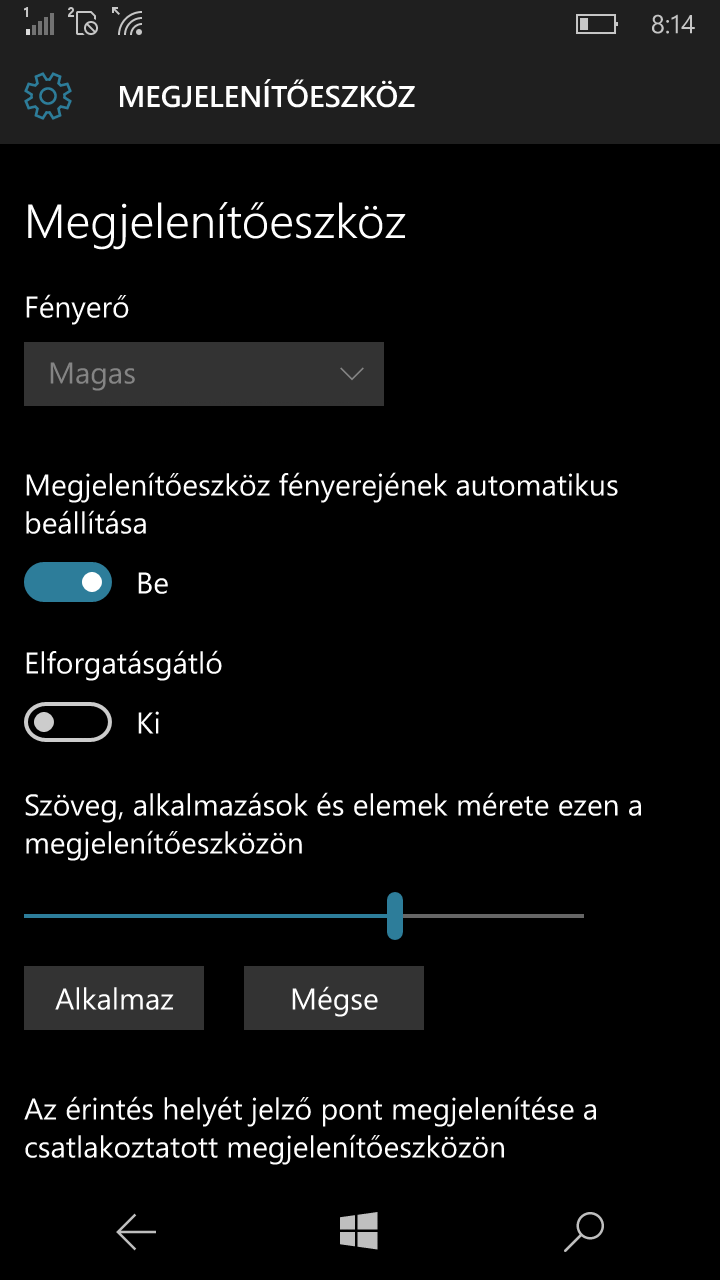
Task: Enable the Elforgatásgátló rotation lock switch
Action: 67,723
